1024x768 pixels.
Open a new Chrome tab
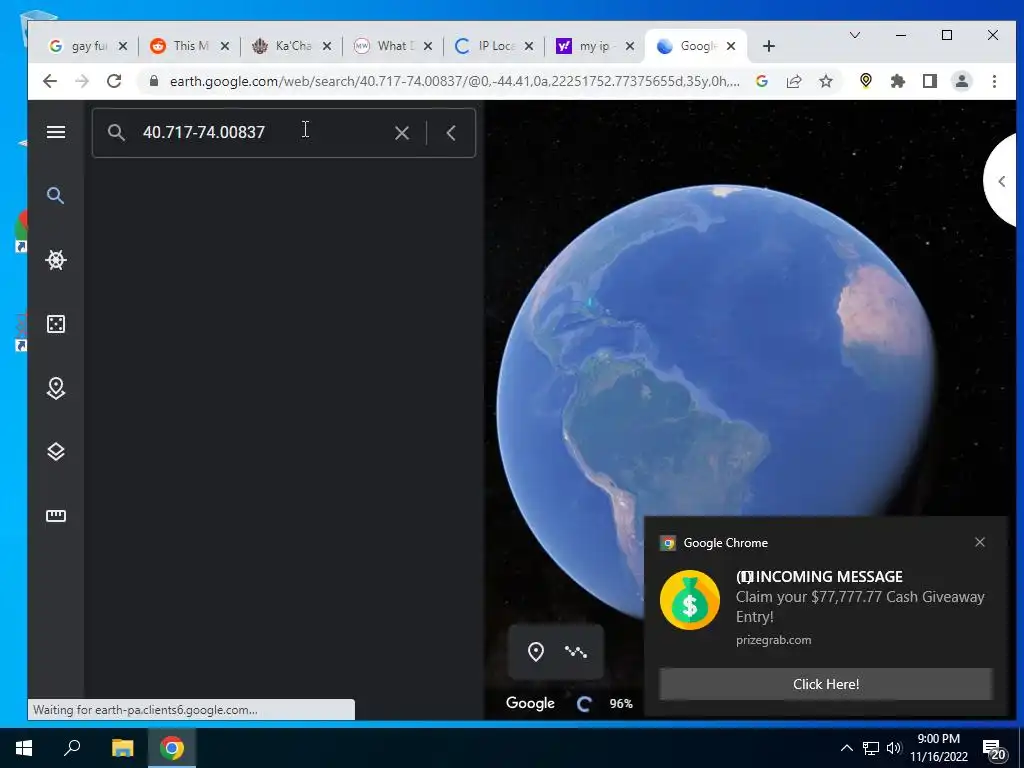pyautogui.click(x=769, y=46)
